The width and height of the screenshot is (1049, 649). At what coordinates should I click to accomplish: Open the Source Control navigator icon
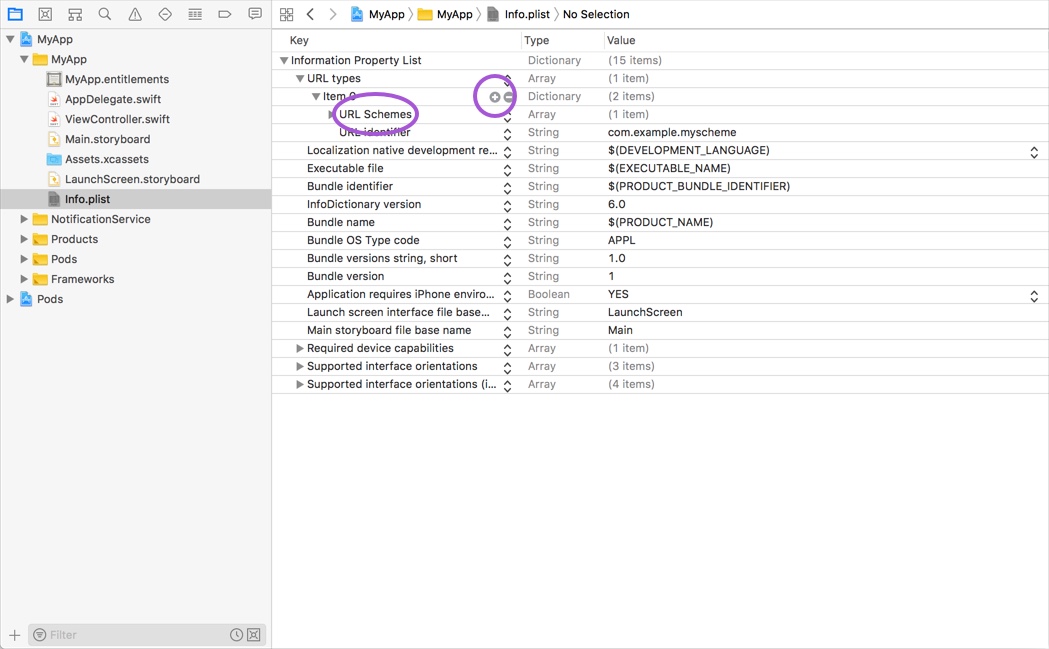pos(45,14)
